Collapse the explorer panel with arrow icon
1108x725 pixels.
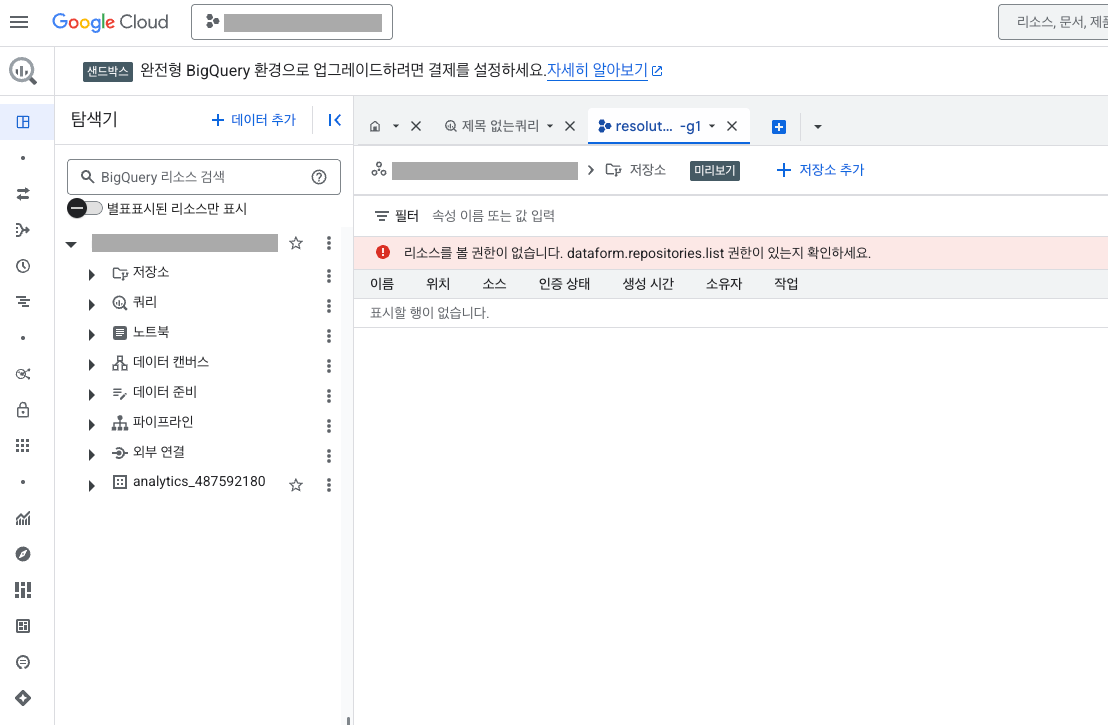click(334, 120)
